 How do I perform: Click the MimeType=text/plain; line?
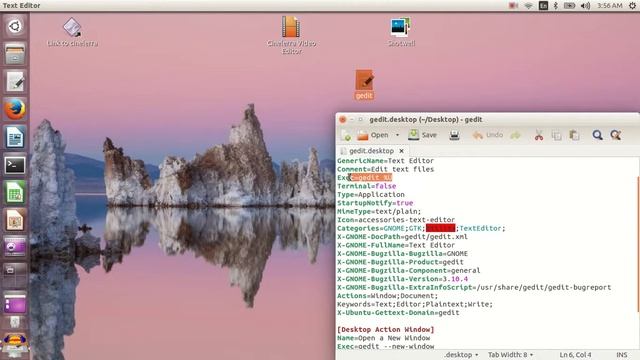[379, 211]
